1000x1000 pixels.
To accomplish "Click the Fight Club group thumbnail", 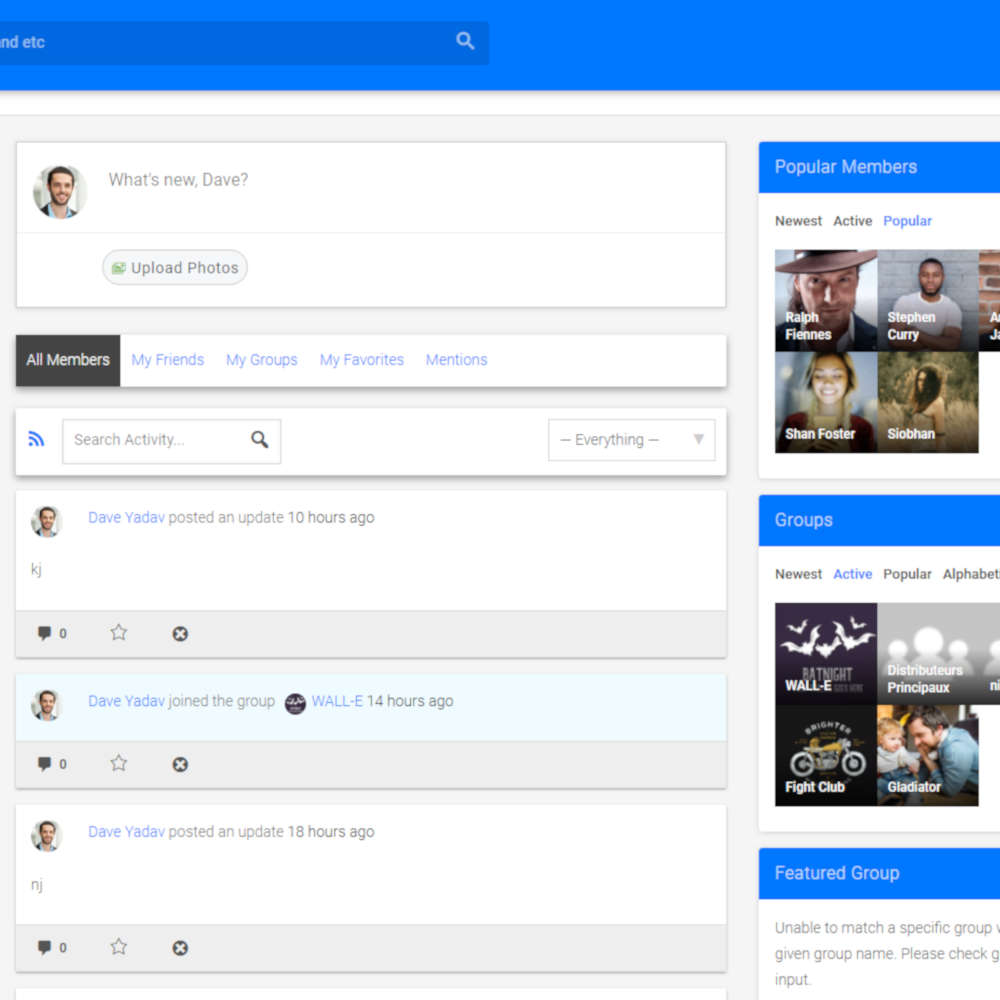I will (x=825, y=754).
